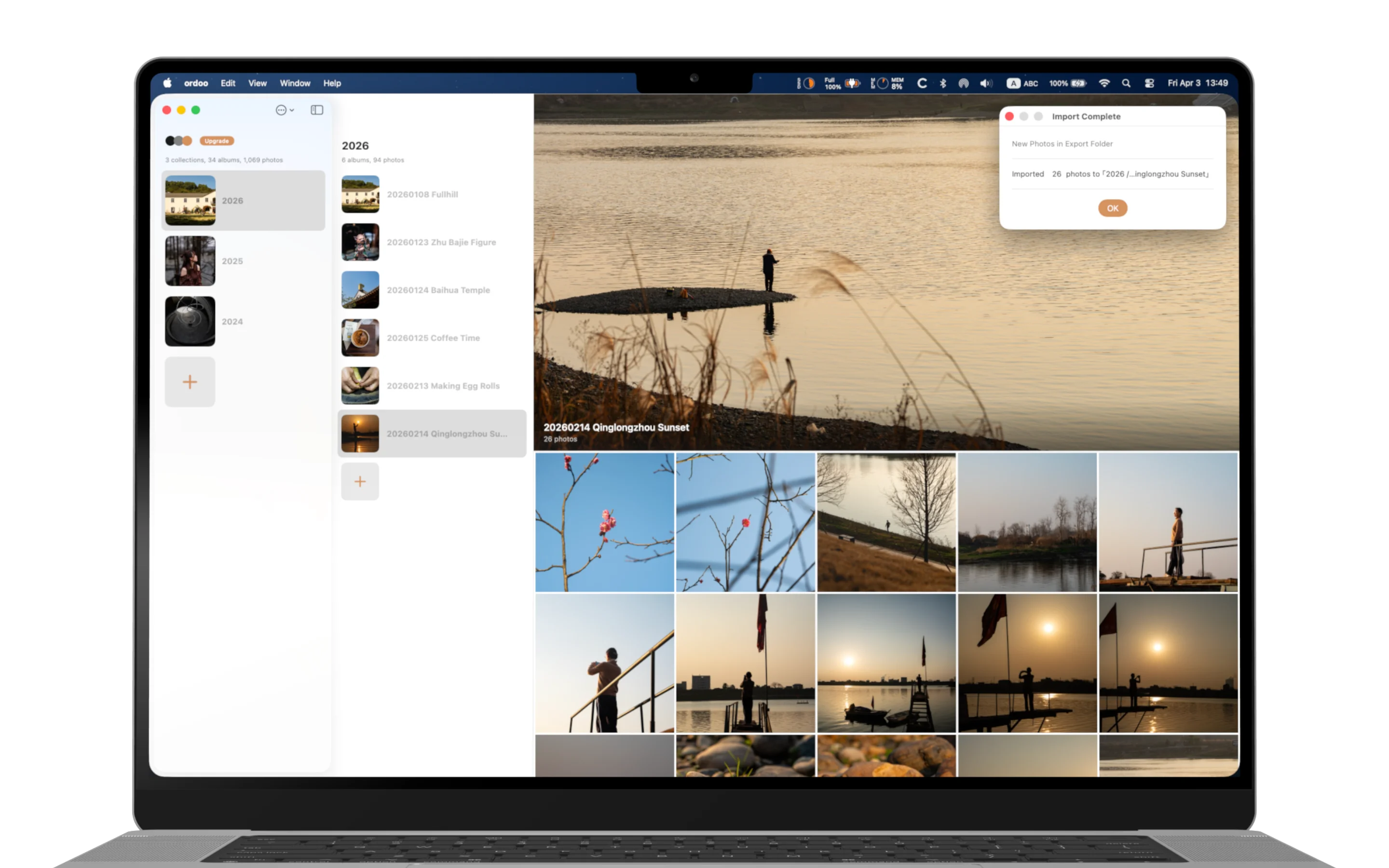This screenshot has height=868, width=1389.
Task: Open Spotlight search from the menu bar
Action: pyautogui.click(x=1126, y=83)
